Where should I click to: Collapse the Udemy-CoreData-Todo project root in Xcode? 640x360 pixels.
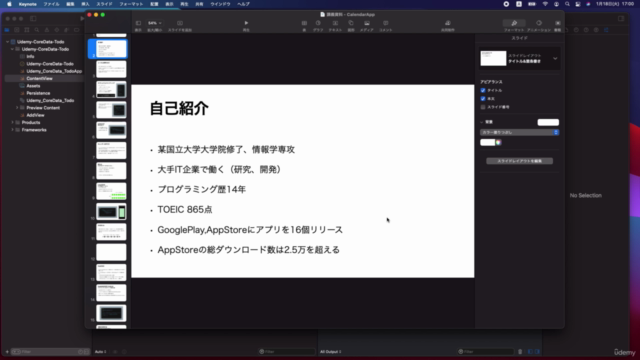[7, 42]
